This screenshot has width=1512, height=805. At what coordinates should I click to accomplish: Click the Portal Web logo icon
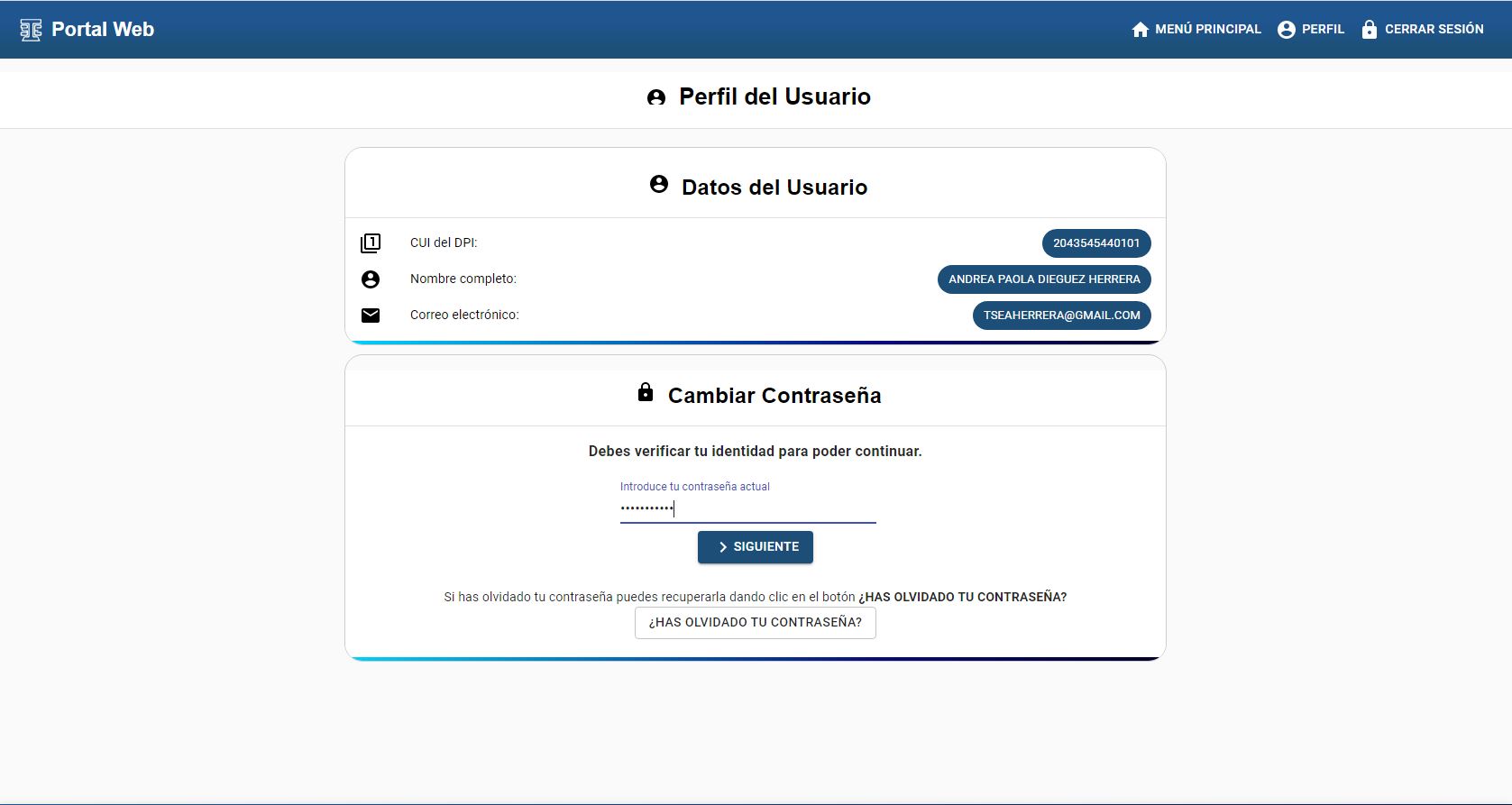[31, 30]
